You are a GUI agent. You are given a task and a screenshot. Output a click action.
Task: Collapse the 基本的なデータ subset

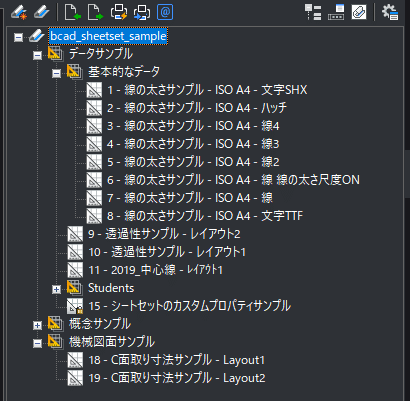coord(56,73)
